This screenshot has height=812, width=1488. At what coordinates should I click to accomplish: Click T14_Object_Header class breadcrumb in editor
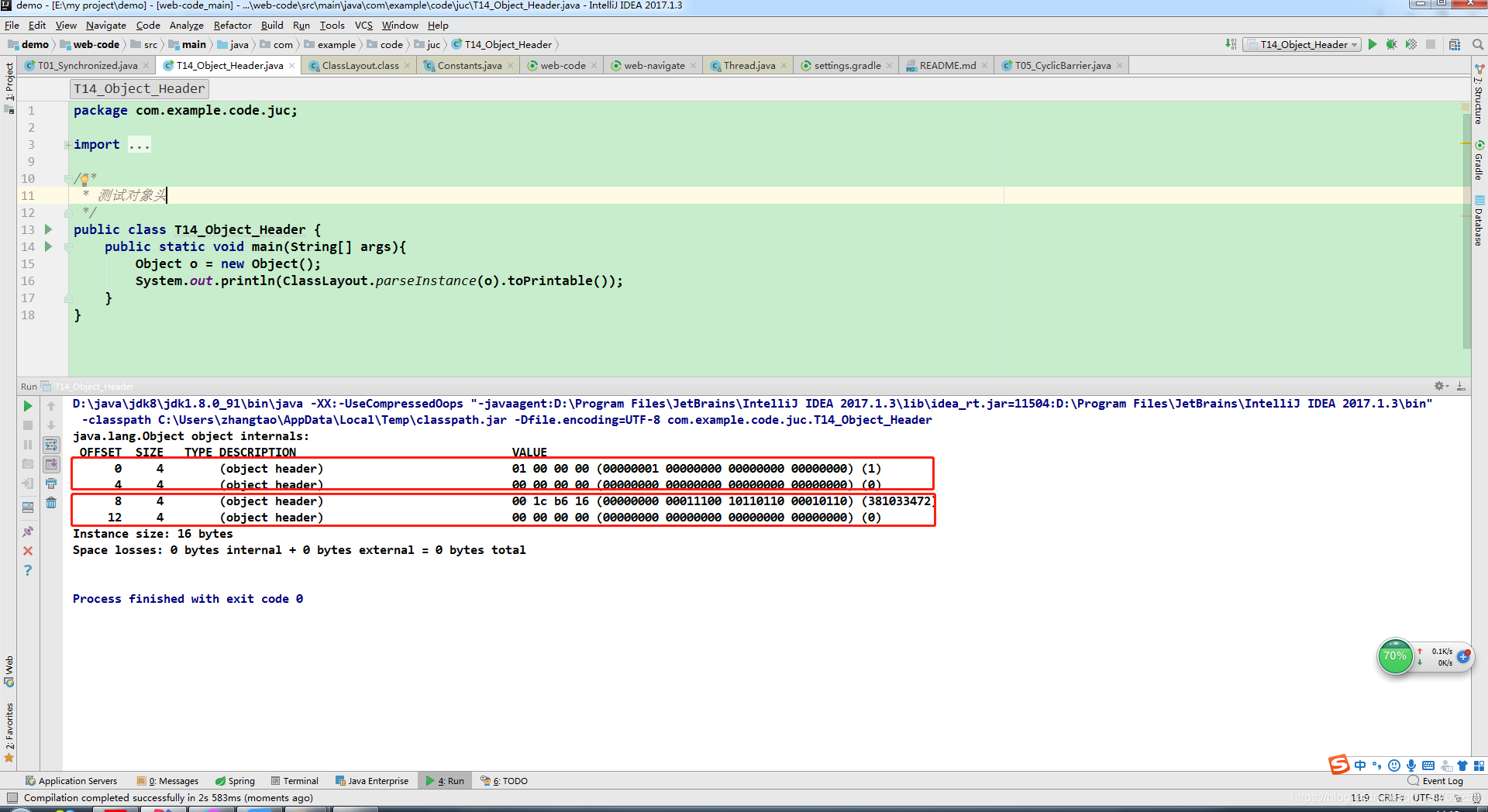click(x=139, y=89)
